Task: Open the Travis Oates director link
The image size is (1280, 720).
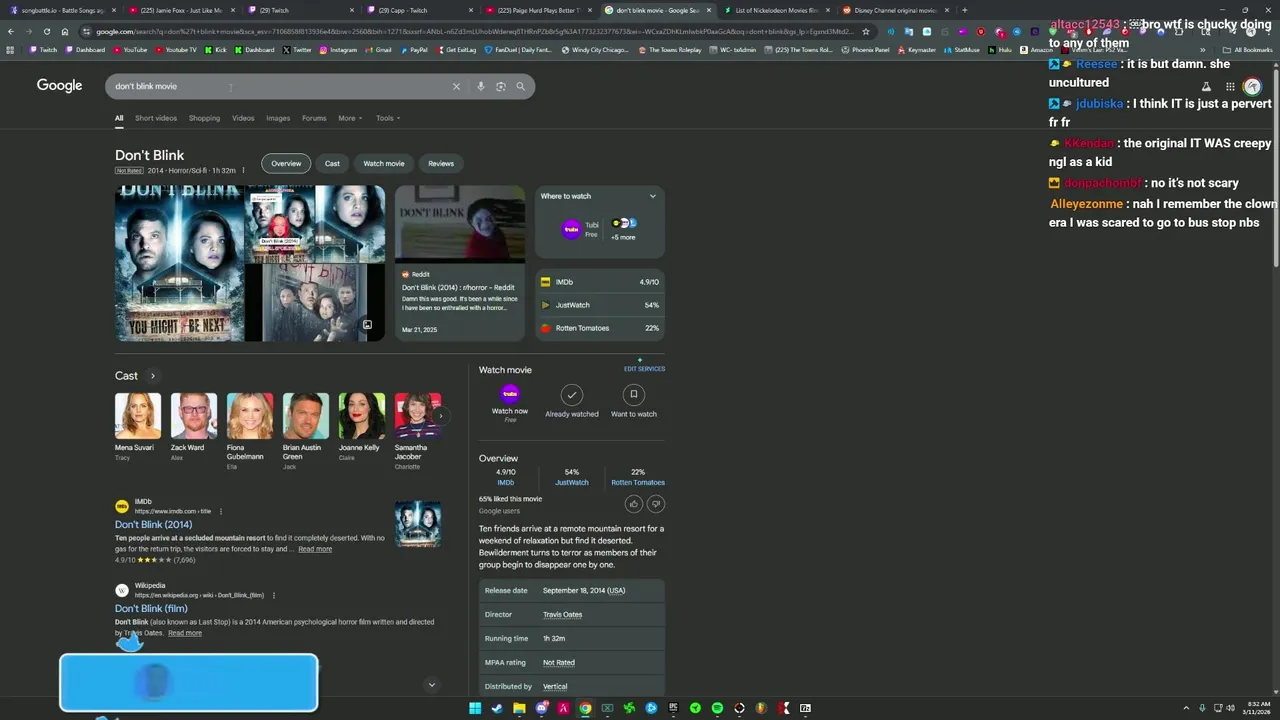Action: coord(562,614)
